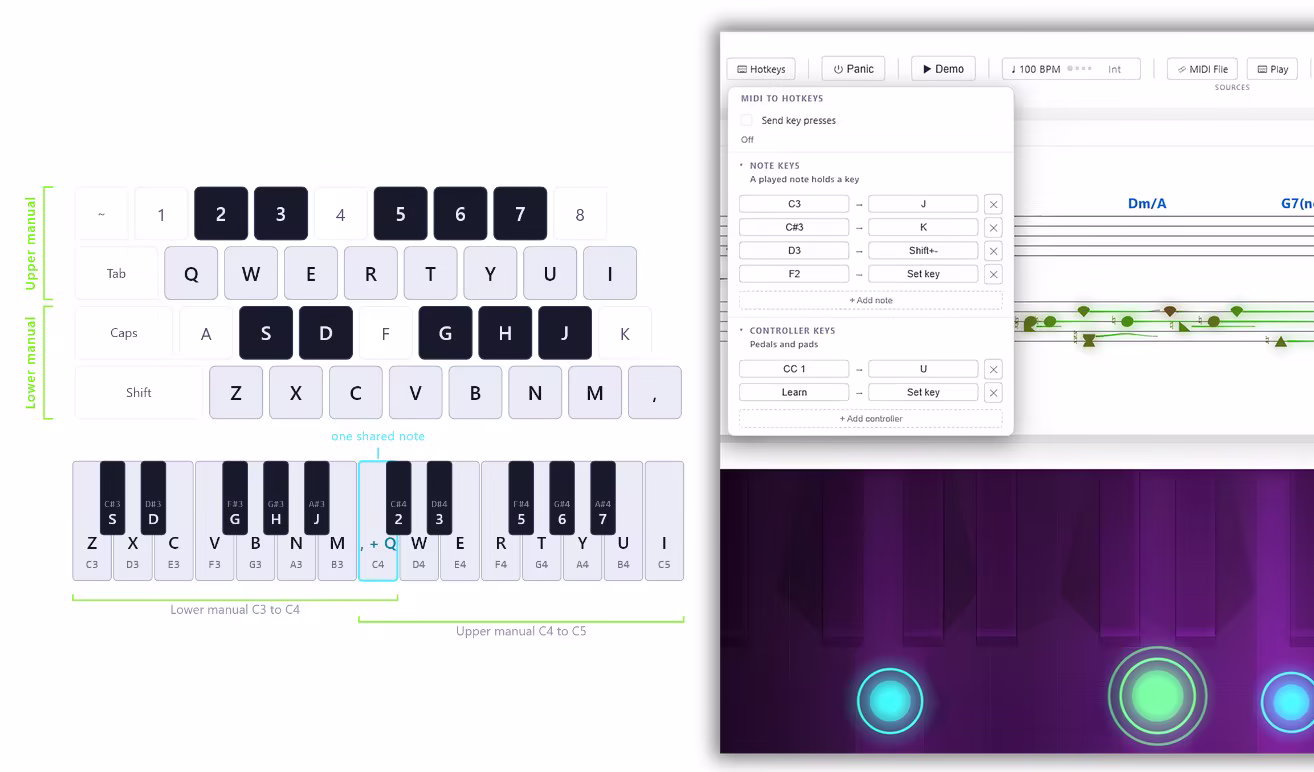1314x772 pixels.
Task: Click the CC 1 controller field
Action: pyautogui.click(x=794, y=369)
